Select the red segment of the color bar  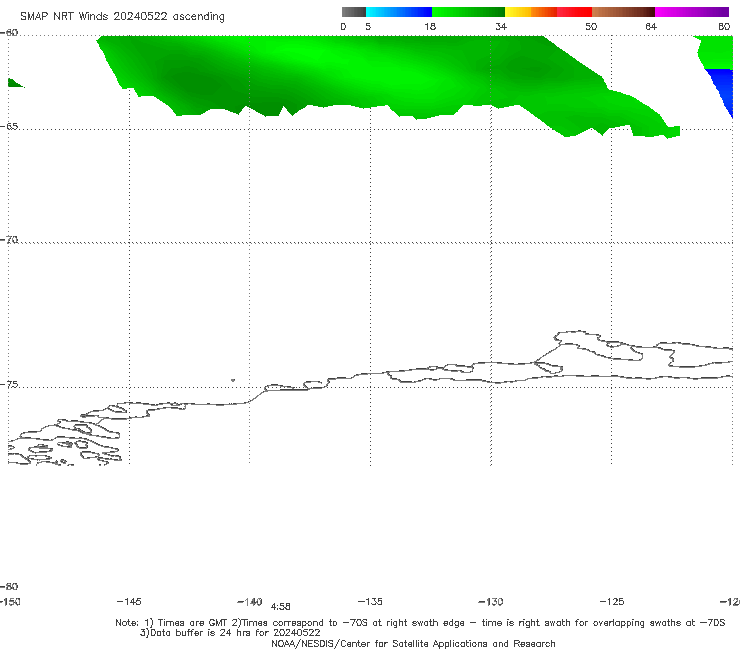574,12
